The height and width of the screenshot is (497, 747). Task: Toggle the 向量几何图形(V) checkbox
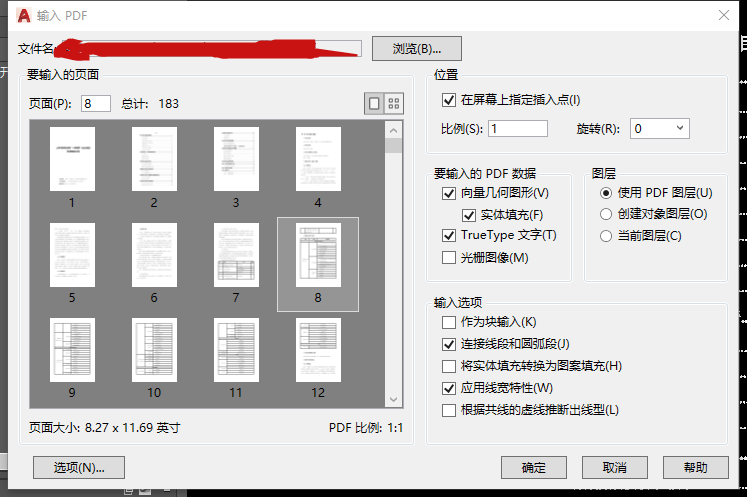(x=448, y=193)
